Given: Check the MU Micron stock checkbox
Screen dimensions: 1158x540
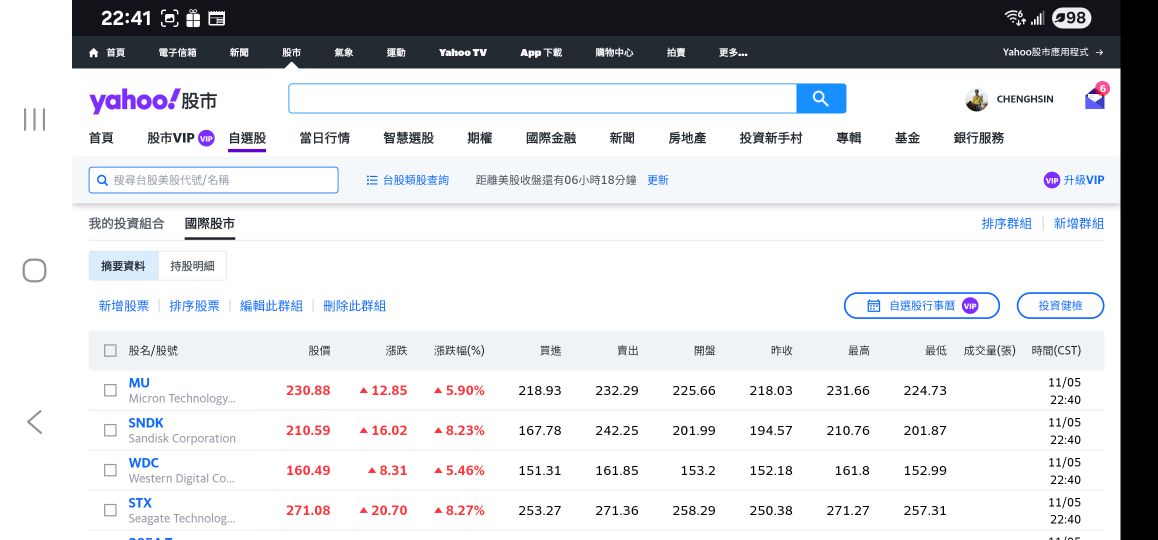Looking at the screenshot, I should pos(111,390).
